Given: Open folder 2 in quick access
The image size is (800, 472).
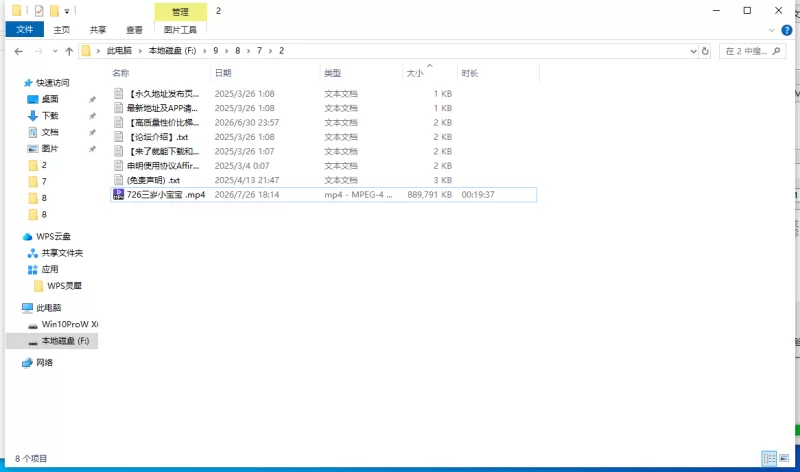Looking at the screenshot, I should (x=44, y=165).
